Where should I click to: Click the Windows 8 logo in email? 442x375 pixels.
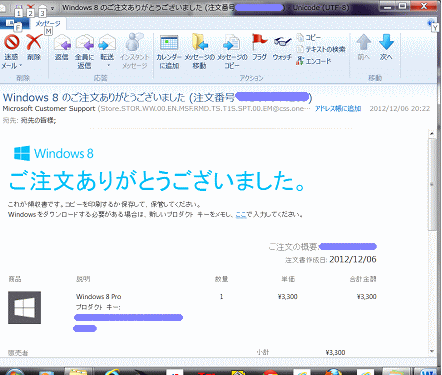coord(53,153)
